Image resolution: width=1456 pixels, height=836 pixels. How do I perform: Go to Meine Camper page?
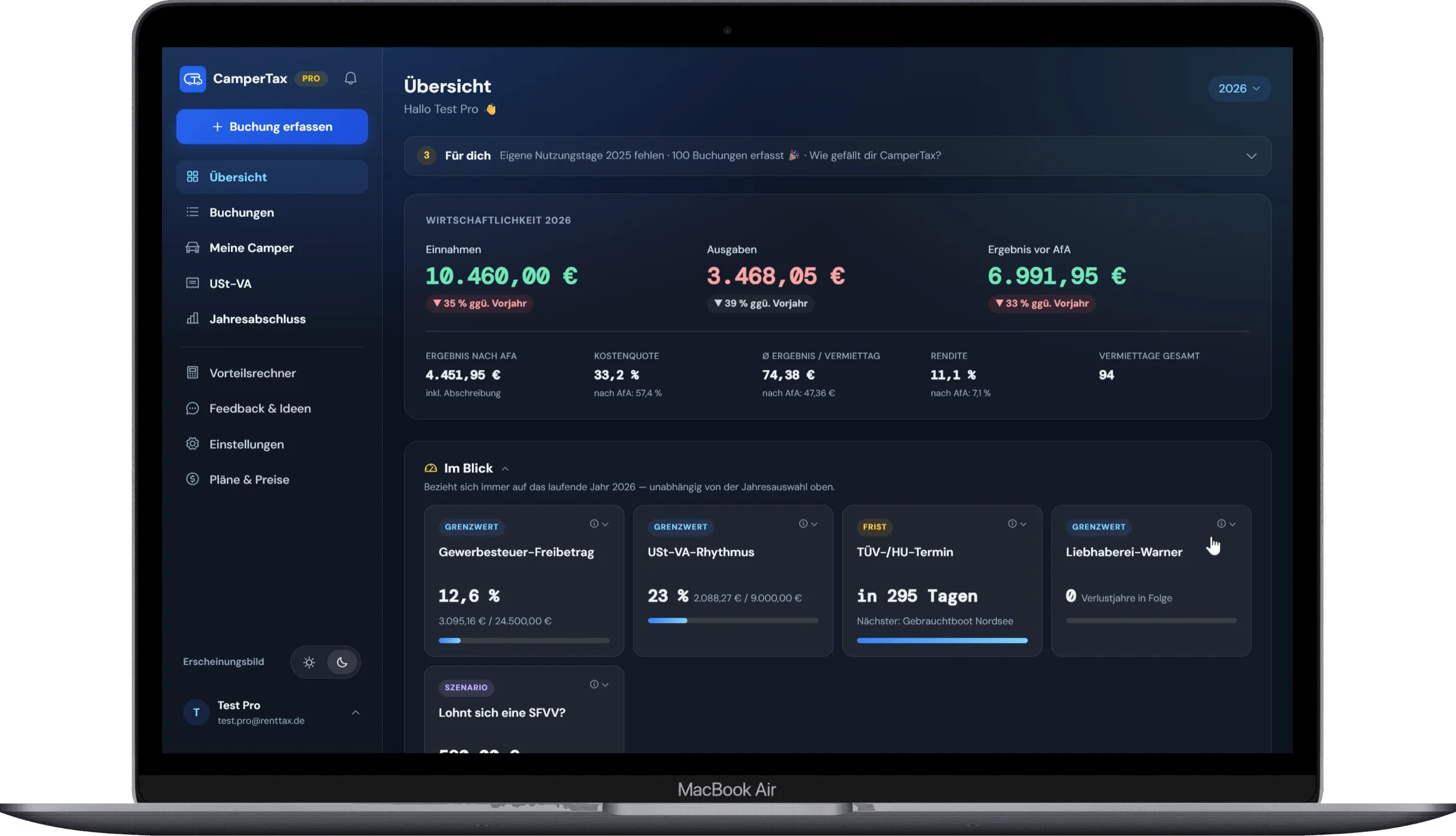tap(272, 248)
